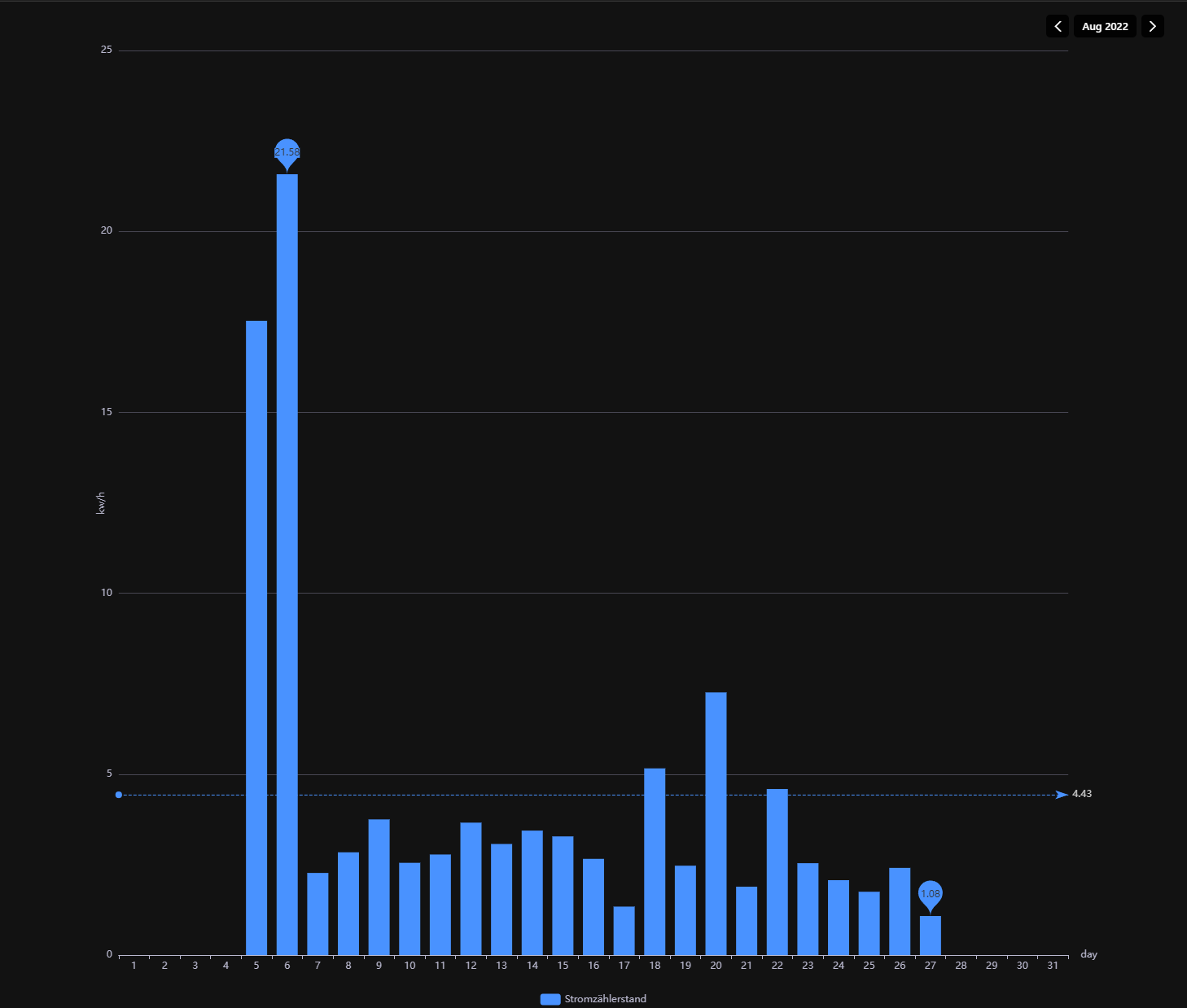Click the day 12 bar

click(471, 888)
